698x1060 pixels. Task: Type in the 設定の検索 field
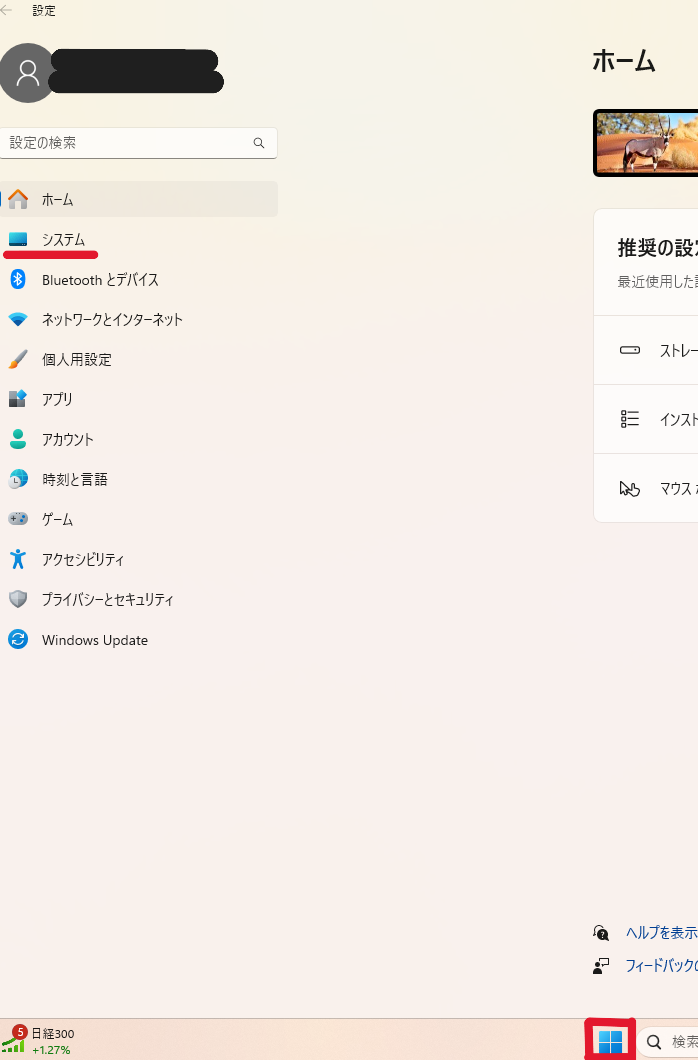pyautogui.click(x=125, y=143)
